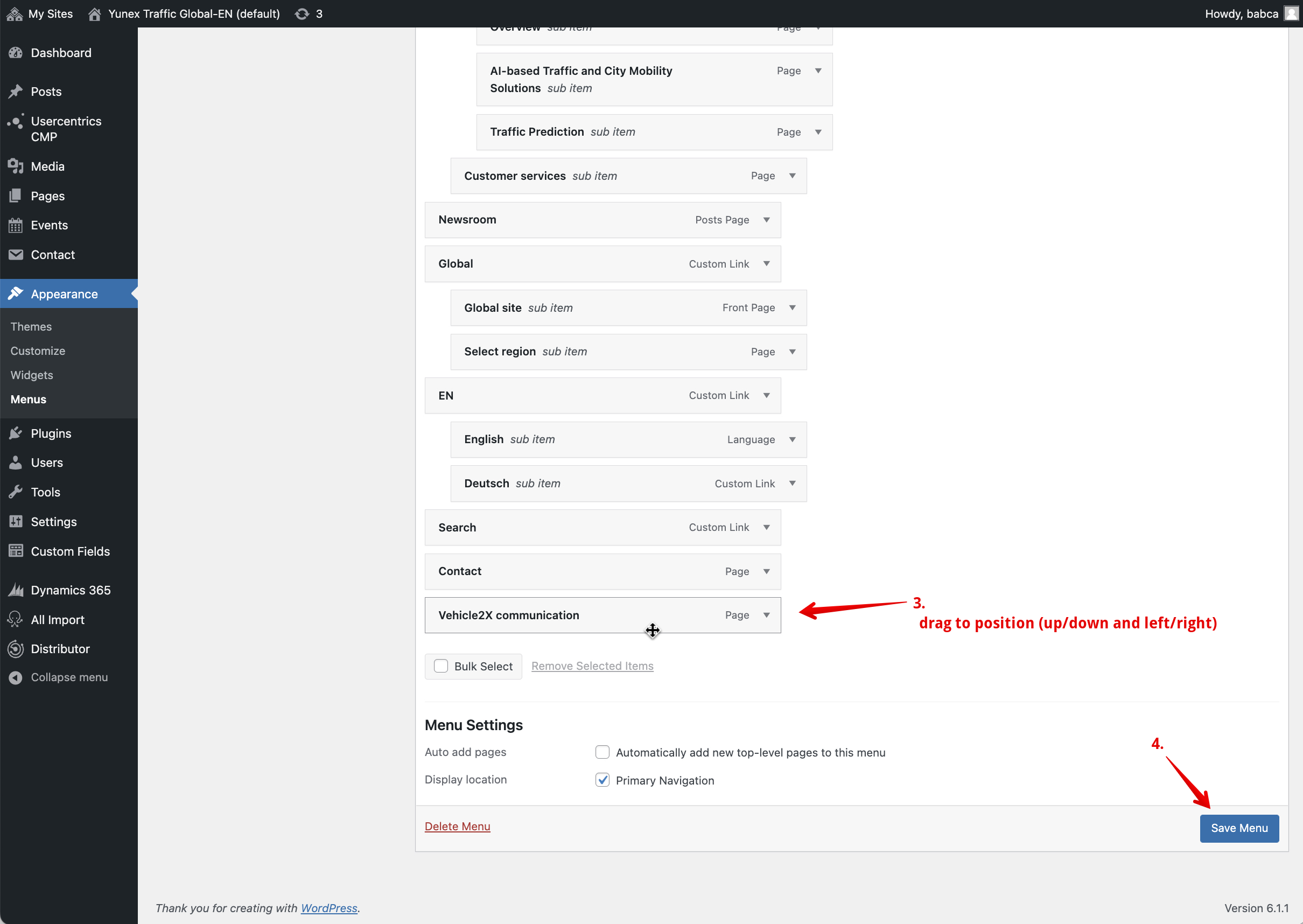The width and height of the screenshot is (1303, 924).
Task: Click the updates refresh icon in admin bar
Action: (x=302, y=13)
